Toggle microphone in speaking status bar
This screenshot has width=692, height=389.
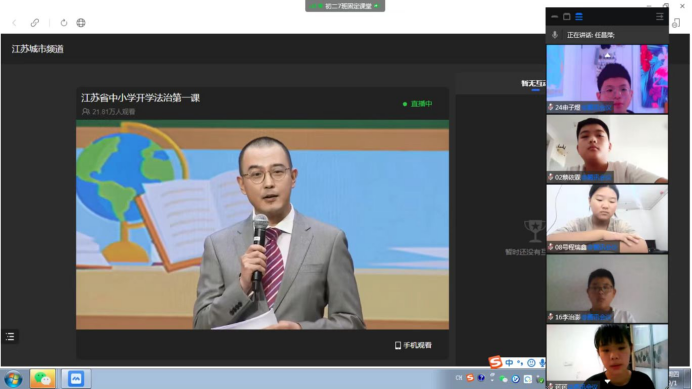(x=555, y=35)
